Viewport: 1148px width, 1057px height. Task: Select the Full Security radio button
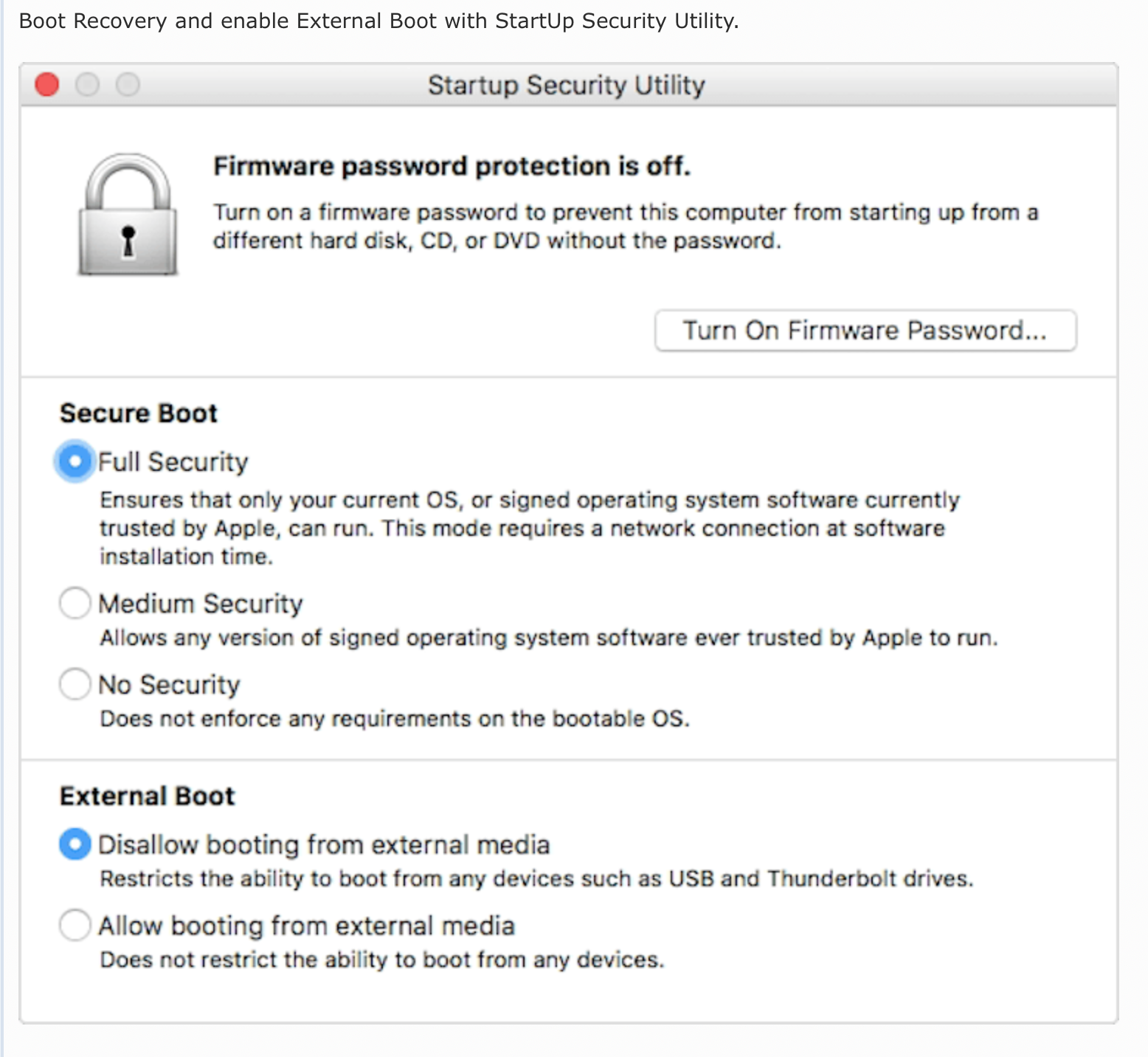coord(75,461)
